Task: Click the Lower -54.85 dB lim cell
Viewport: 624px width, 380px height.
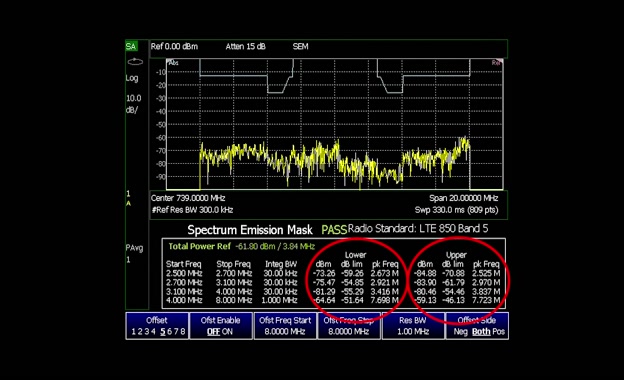Action: pos(352,283)
